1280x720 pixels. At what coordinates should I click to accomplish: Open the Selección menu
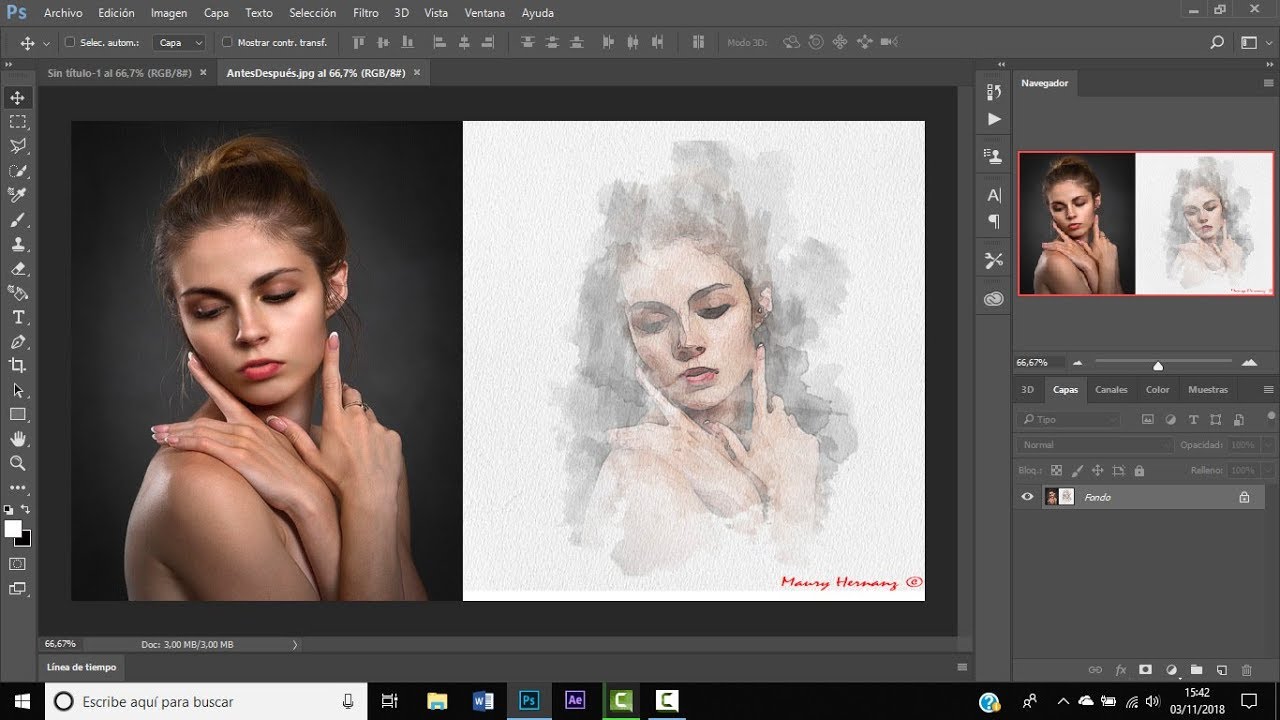(312, 13)
